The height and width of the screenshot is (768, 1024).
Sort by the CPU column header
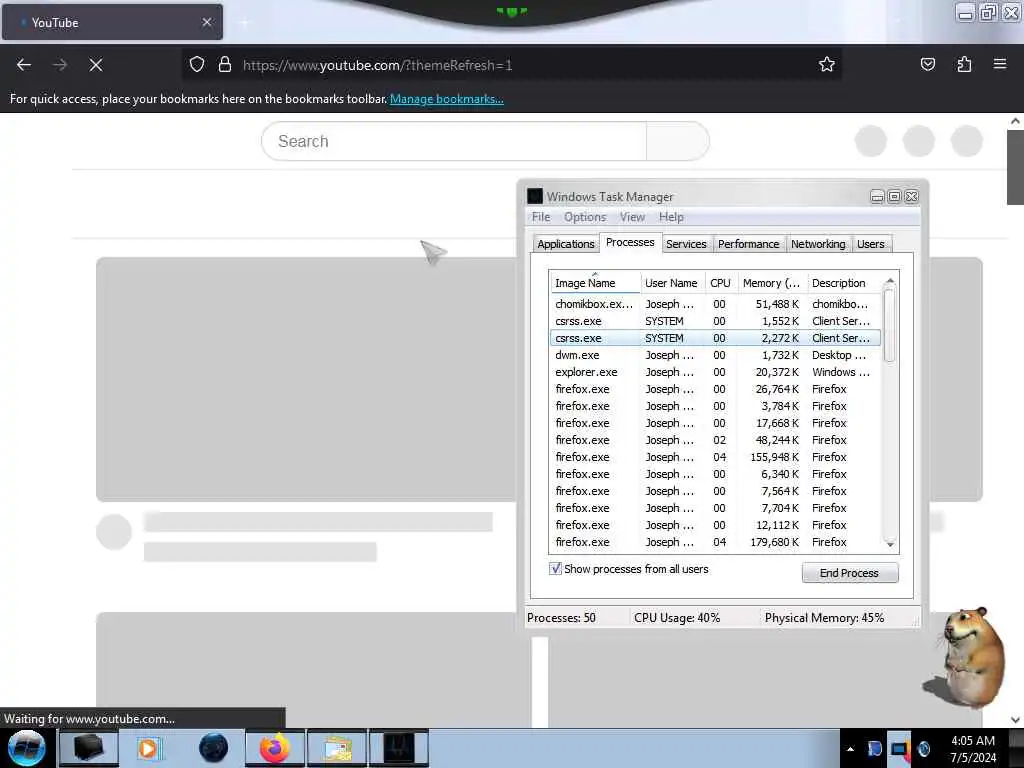click(720, 283)
